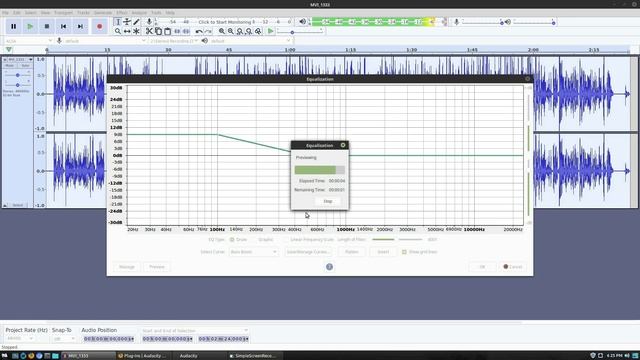The width and height of the screenshot is (640, 360).
Task: Select the Time Shift tool
Action: click(127, 31)
